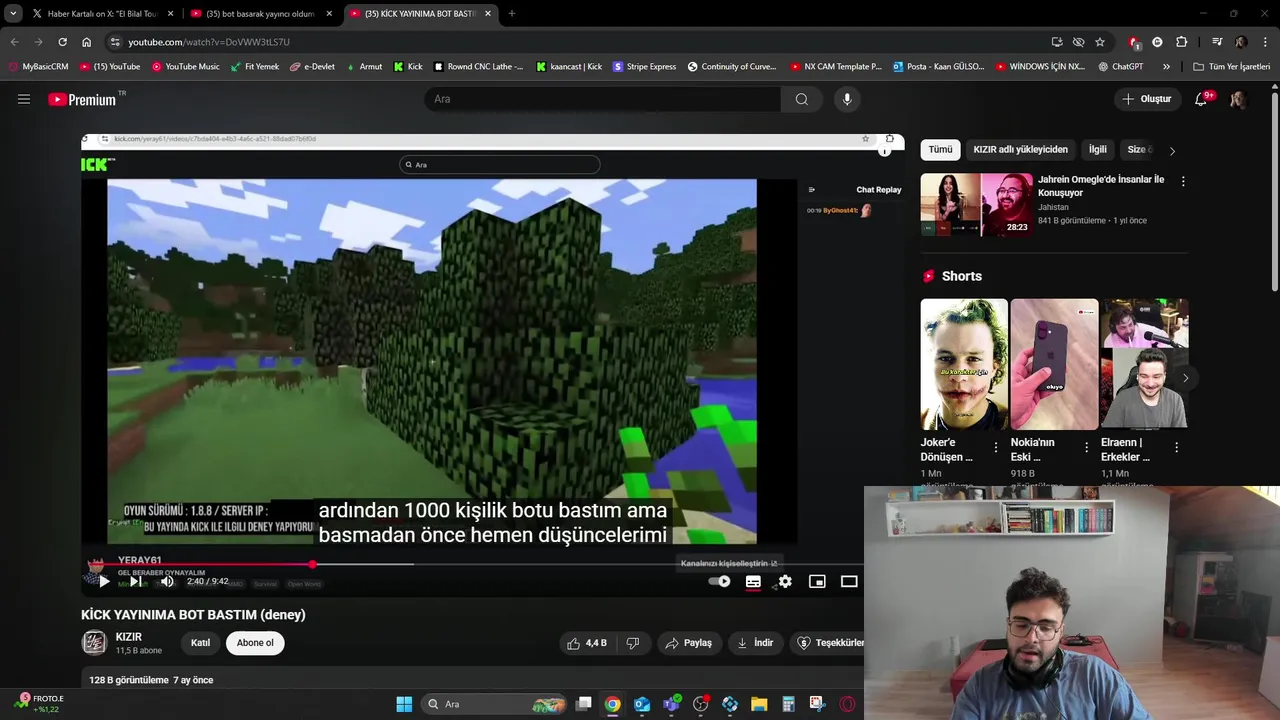
Task: Open options for Jahrein Omegle video
Action: [x=1183, y=181]
